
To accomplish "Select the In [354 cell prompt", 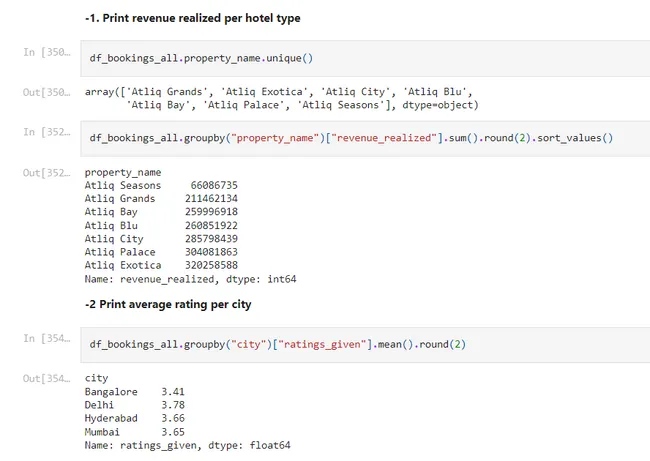I will 46,339.
